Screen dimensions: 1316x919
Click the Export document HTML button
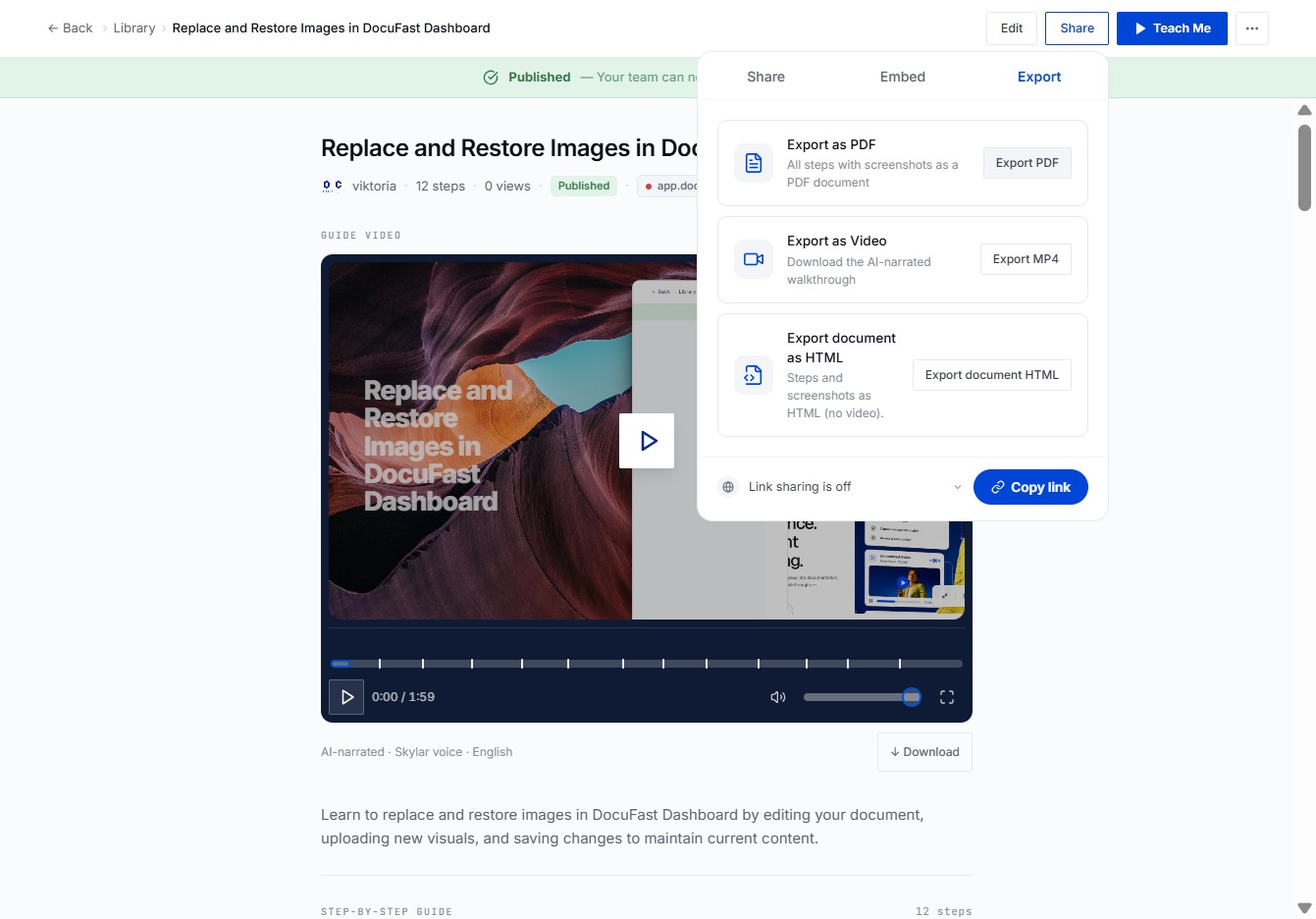click(x=992, y=375)
